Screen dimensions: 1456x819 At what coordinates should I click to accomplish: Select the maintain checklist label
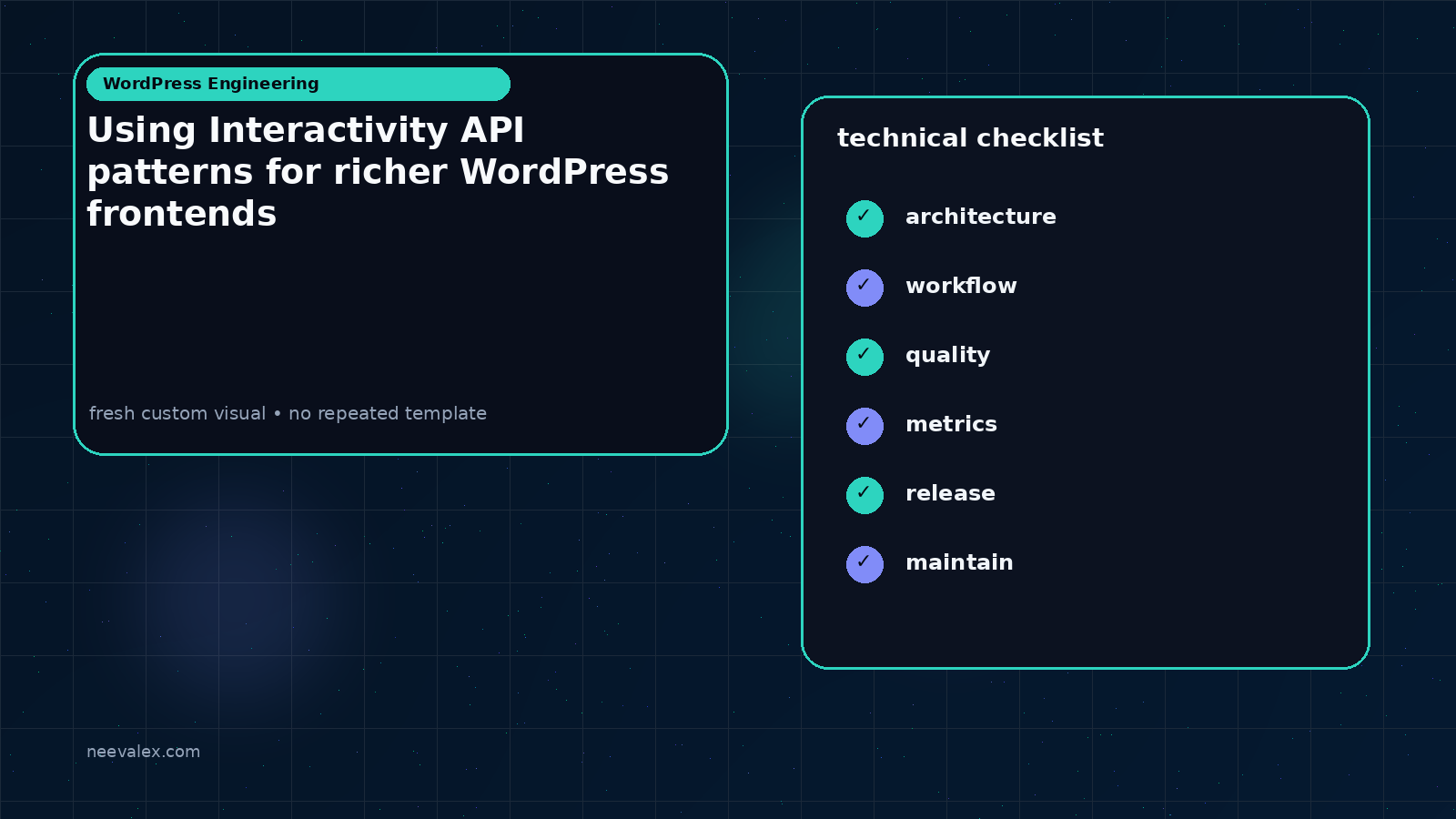959,562
